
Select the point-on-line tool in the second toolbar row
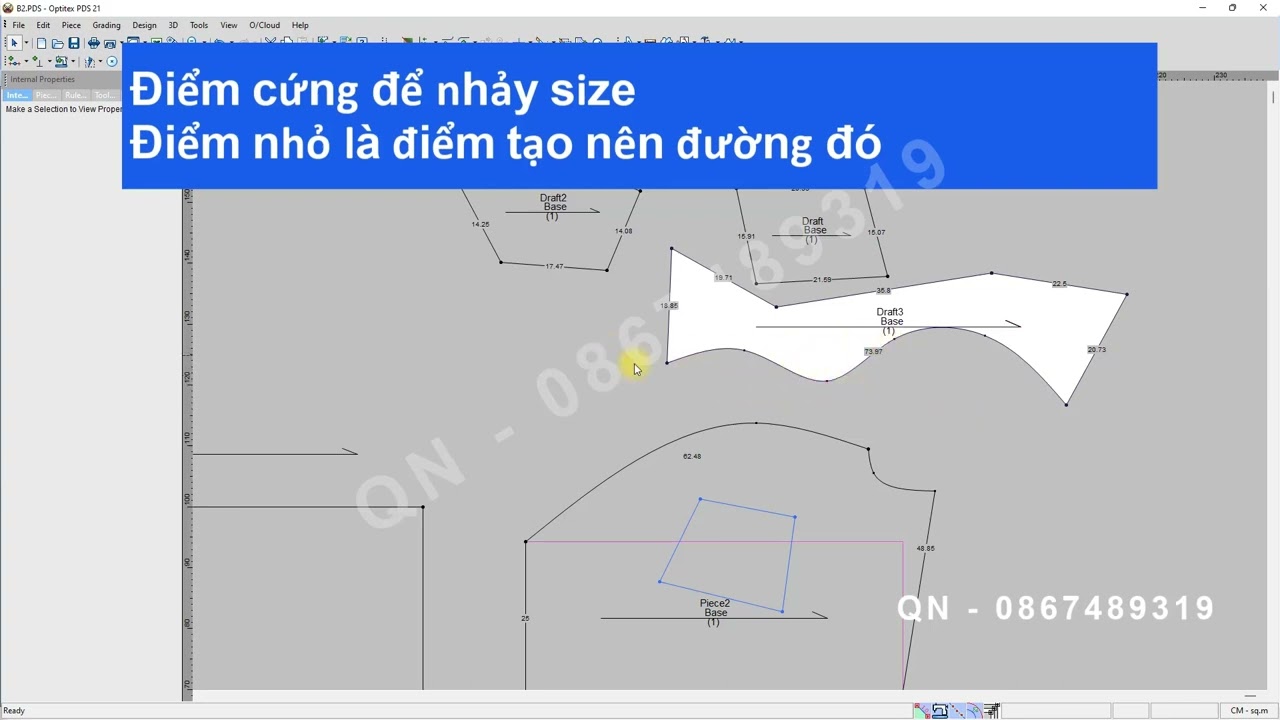point(14,61)
